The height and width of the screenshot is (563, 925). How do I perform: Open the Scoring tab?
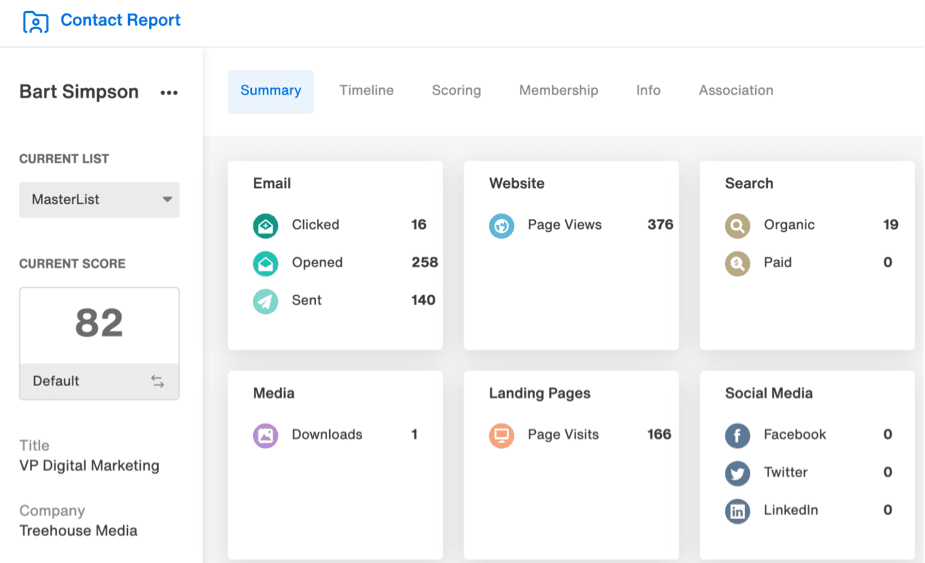click(x=456, y=91)
